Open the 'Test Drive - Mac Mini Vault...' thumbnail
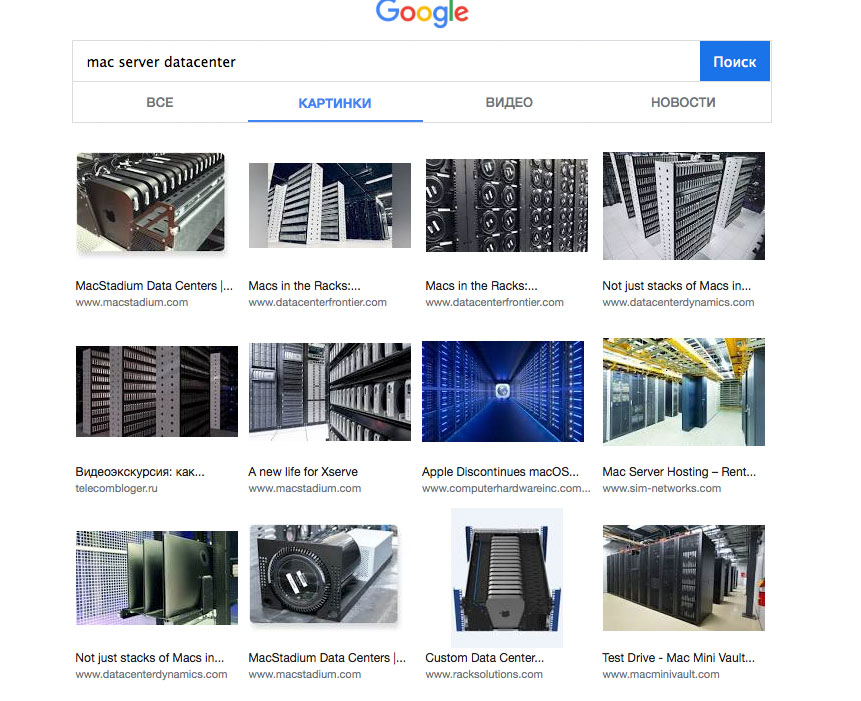This screenshot has height=701, width=861. (x=684, y=578)
